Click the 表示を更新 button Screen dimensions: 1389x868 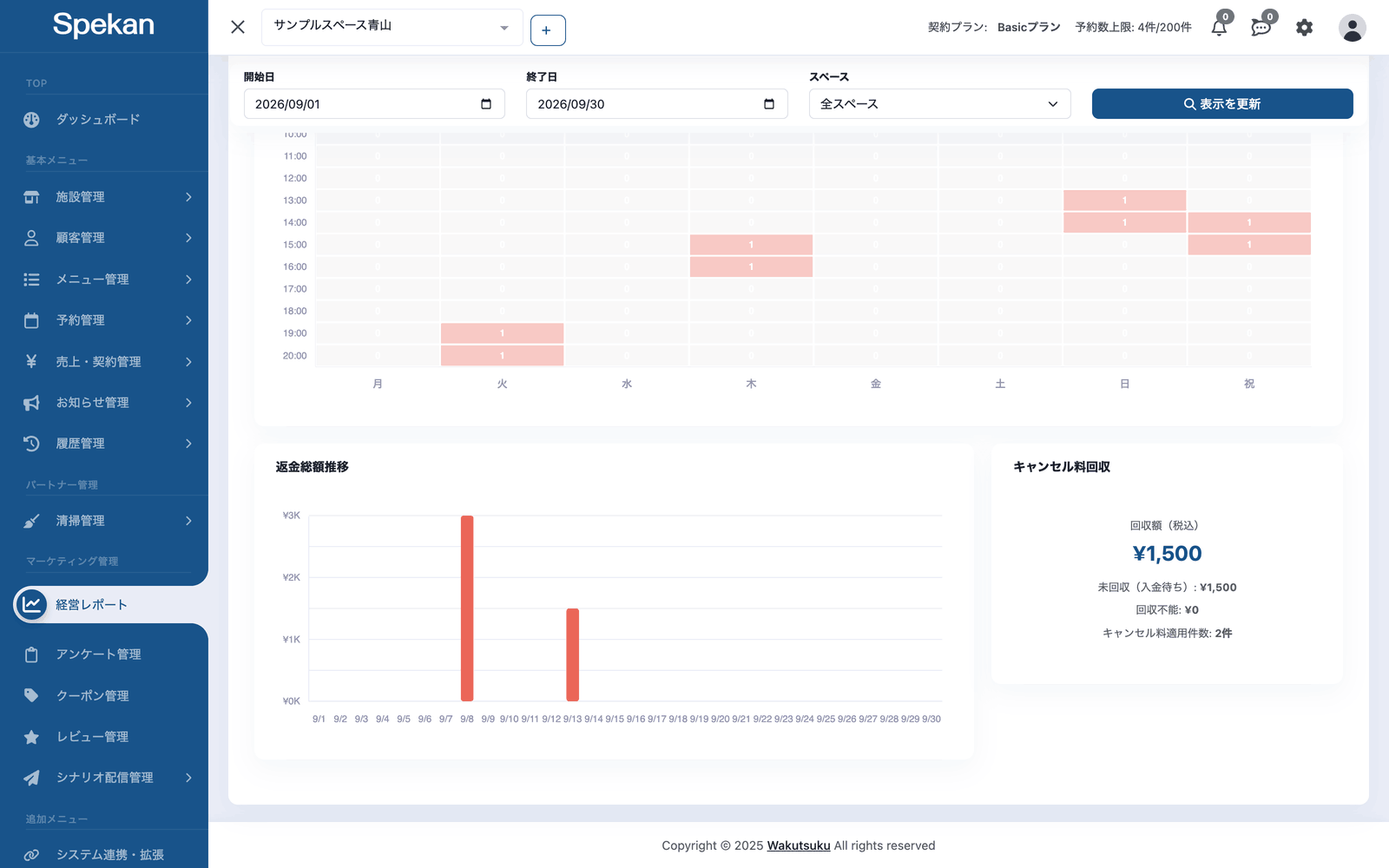1222,104
